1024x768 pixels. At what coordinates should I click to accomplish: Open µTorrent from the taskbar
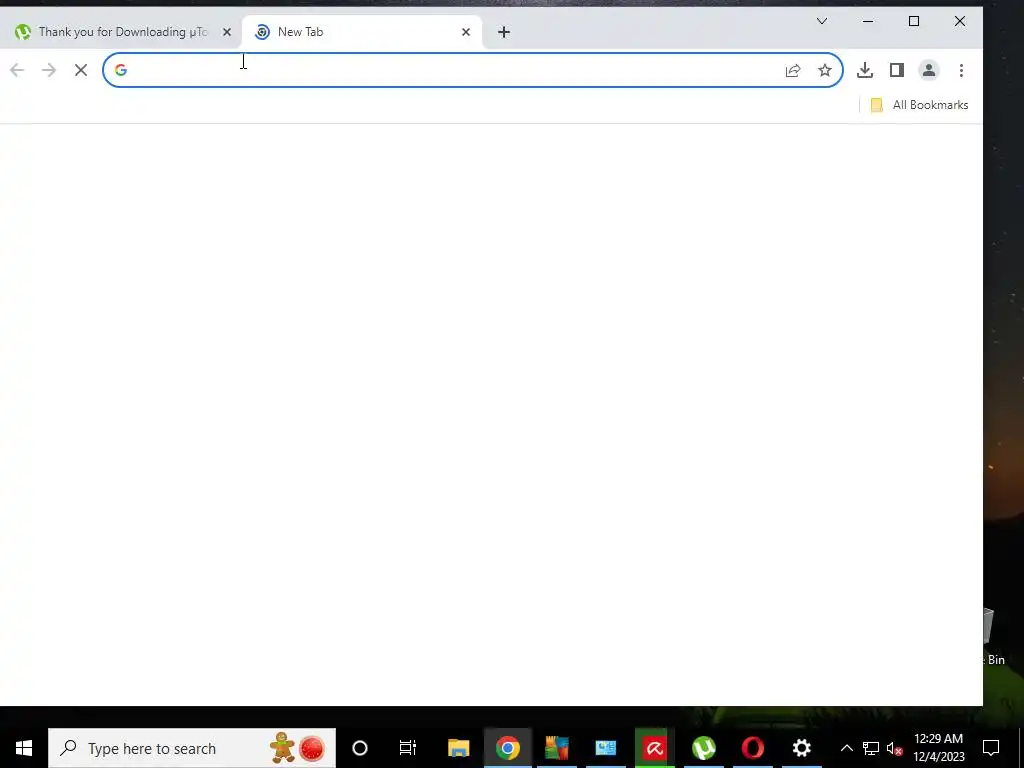coord(704,748)
